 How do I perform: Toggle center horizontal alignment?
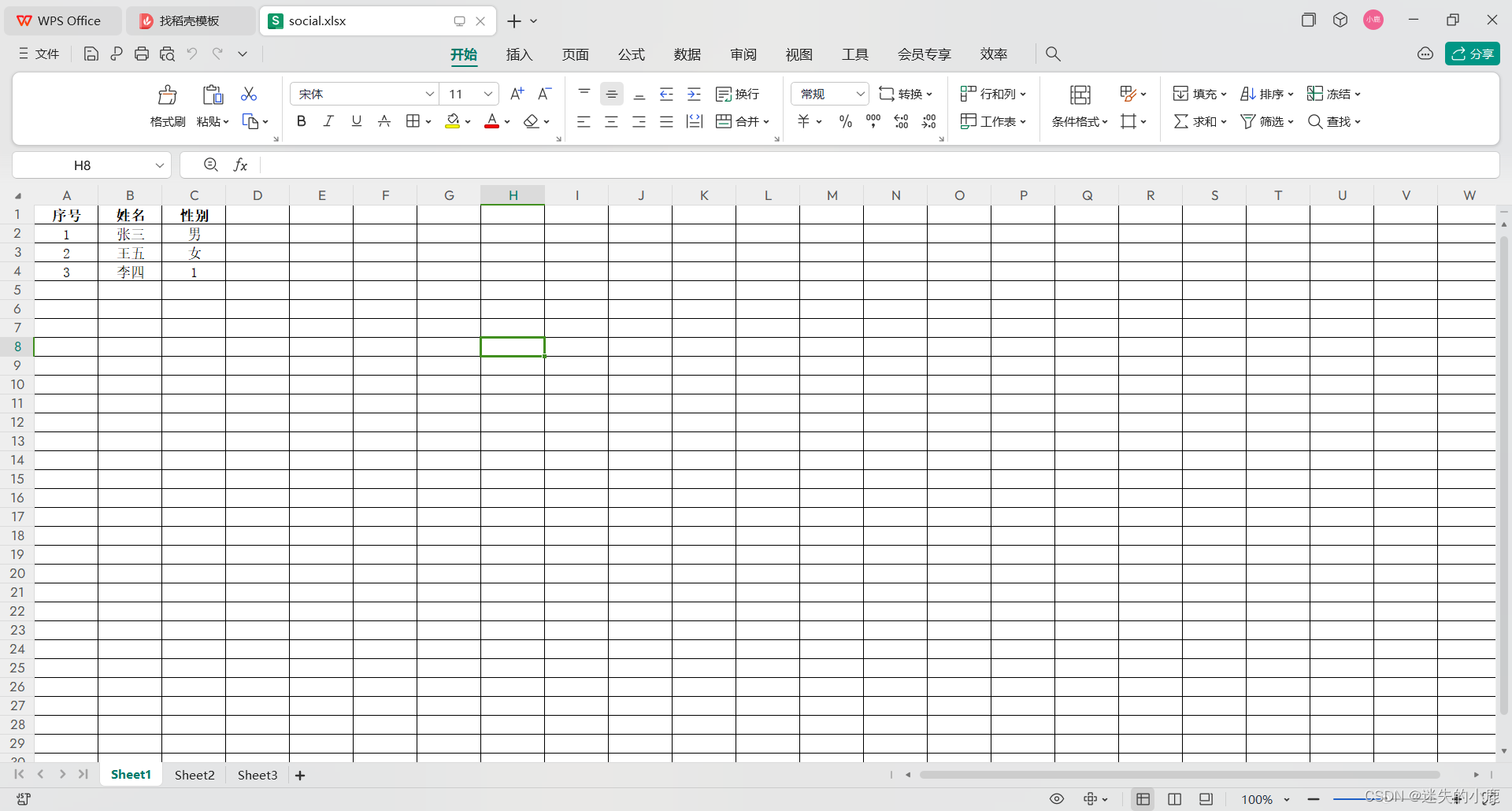point(611,121)
